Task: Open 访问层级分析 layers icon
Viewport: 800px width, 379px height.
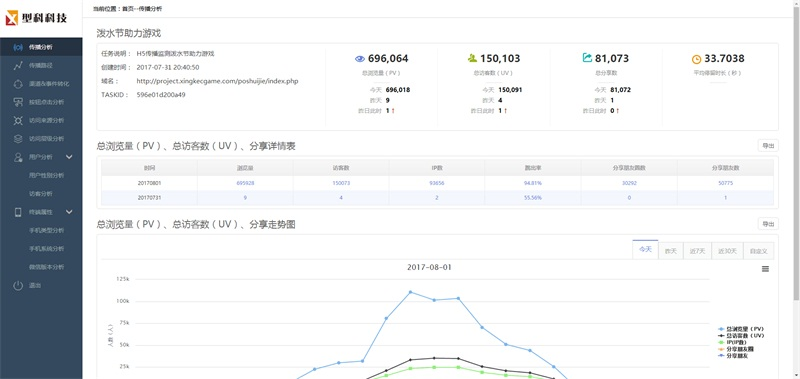Action: click(x=18, y=139)
